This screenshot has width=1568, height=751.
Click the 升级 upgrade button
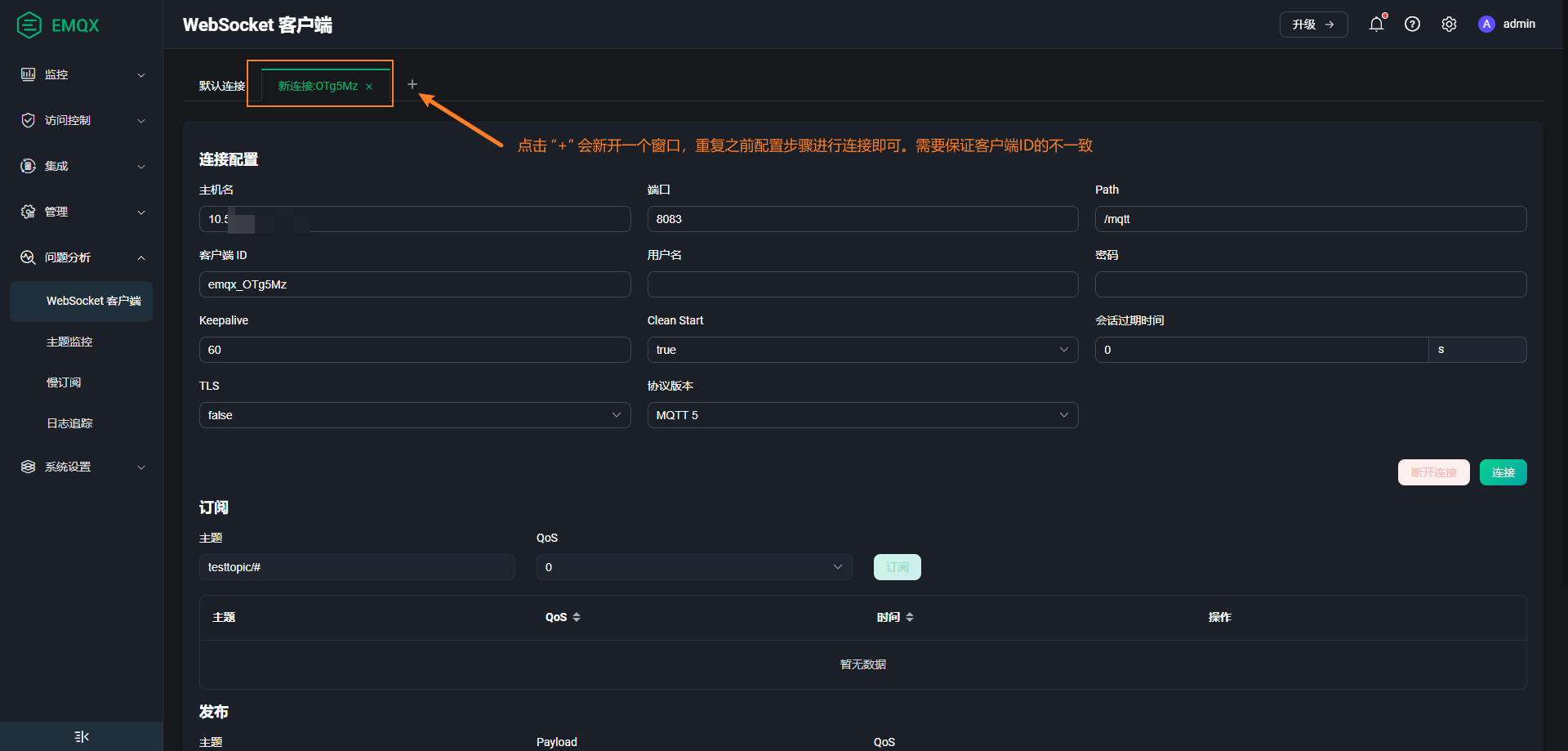1313,25
